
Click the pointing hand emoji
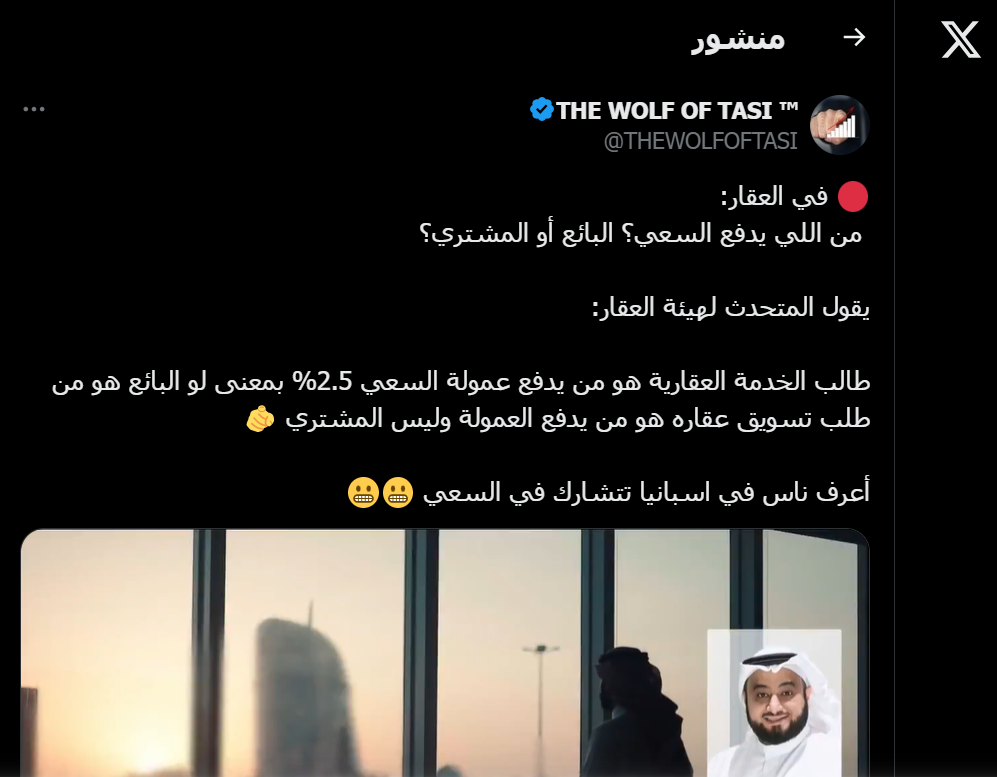[x=260, y=419]
